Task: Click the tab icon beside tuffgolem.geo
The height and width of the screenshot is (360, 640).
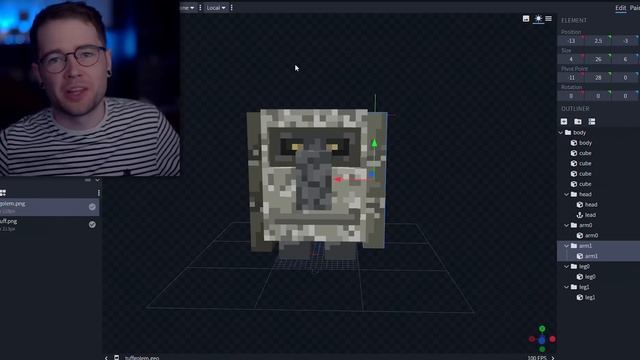Action: tap(117, 358)
